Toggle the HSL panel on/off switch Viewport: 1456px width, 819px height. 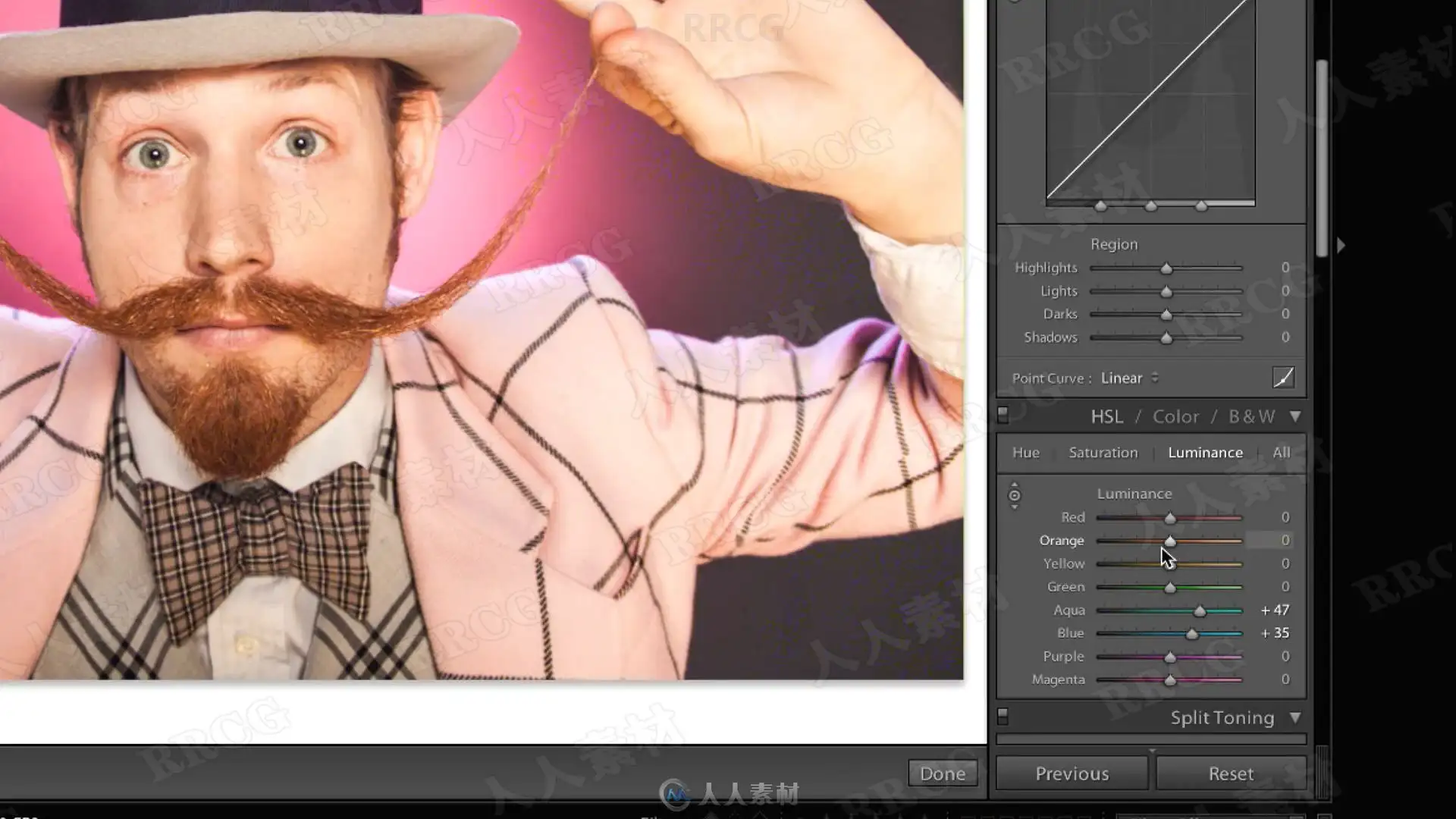tap(1003, 415)
